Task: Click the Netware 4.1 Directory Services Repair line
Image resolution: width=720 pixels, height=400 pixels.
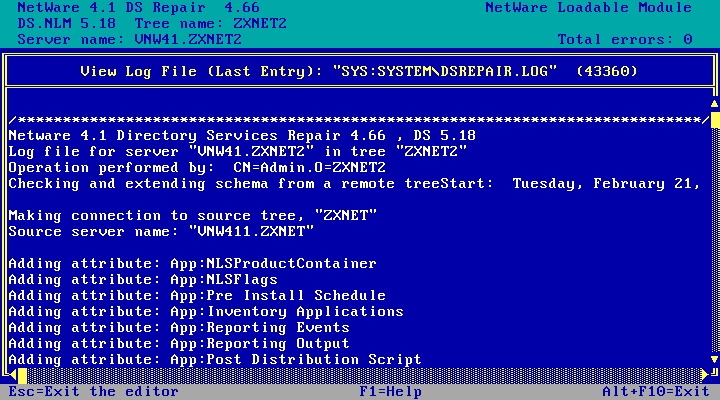Action: click(x=242, y=135)
